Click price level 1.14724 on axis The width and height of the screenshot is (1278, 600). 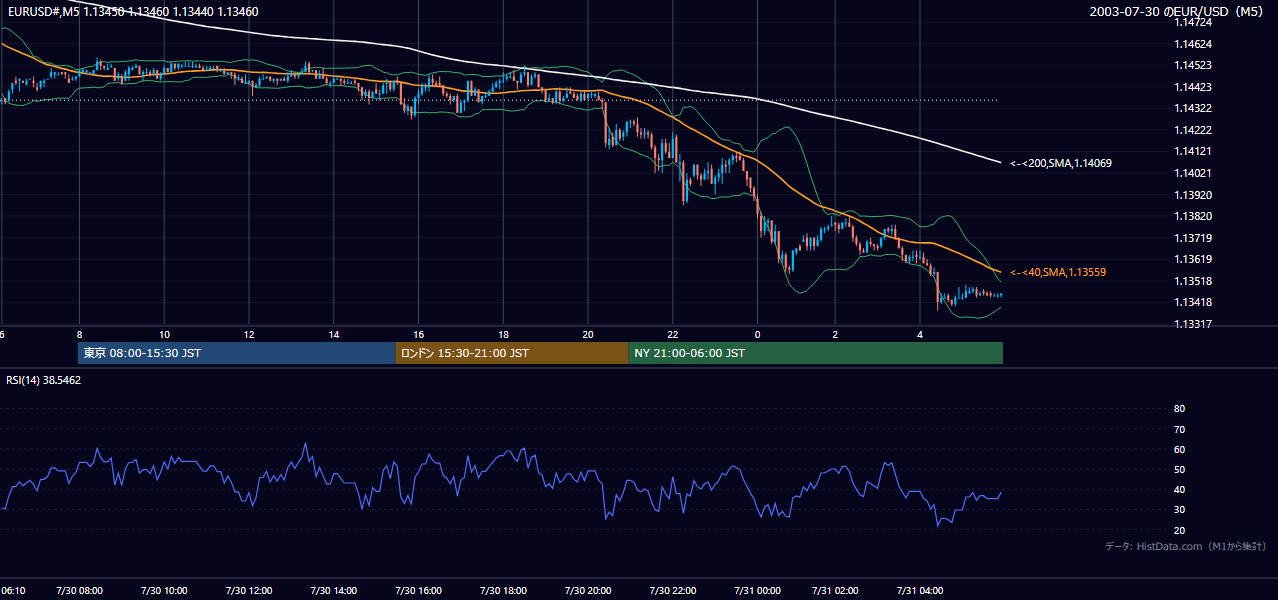1192,22
